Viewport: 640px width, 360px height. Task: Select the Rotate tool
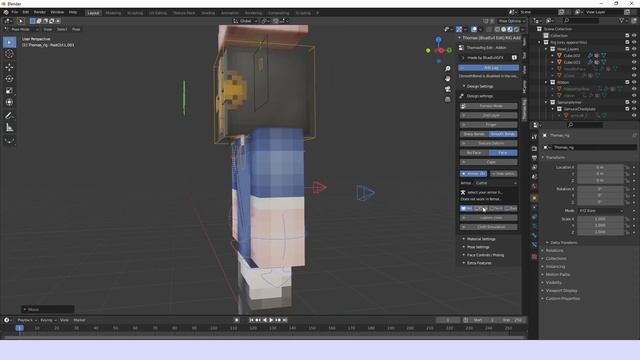(x=9, y=79)
